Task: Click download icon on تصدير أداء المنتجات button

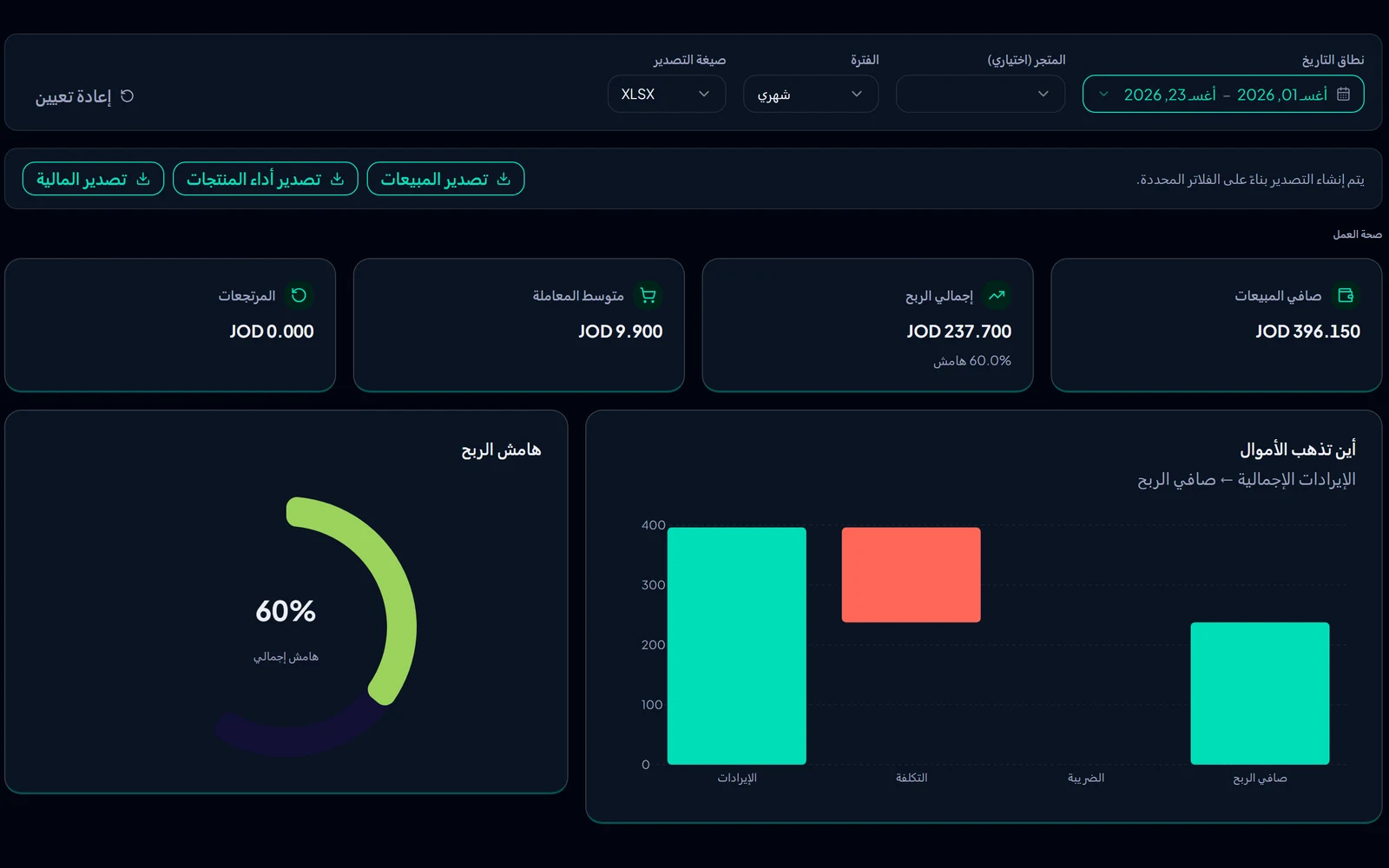Action: click(338, 179)
